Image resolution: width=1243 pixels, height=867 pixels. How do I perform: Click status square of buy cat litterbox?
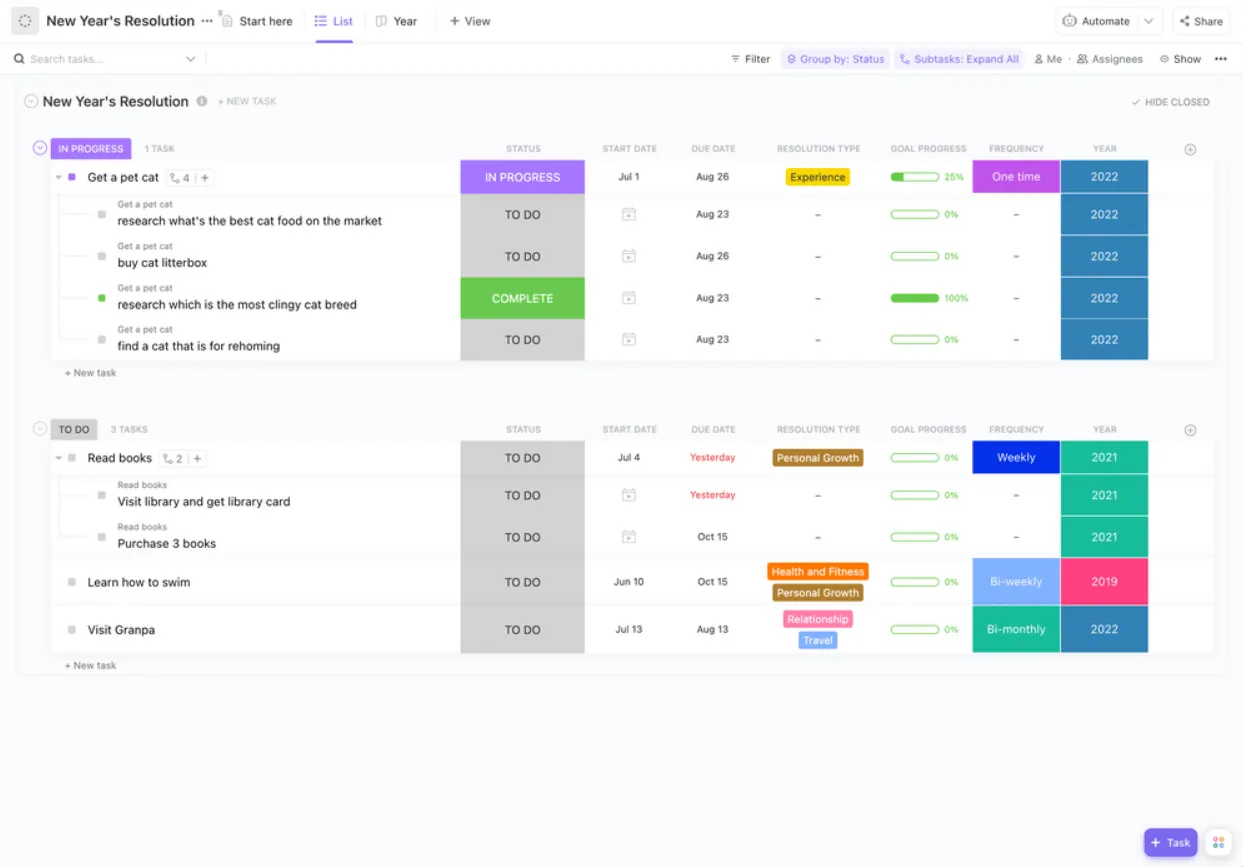(102, 256)
